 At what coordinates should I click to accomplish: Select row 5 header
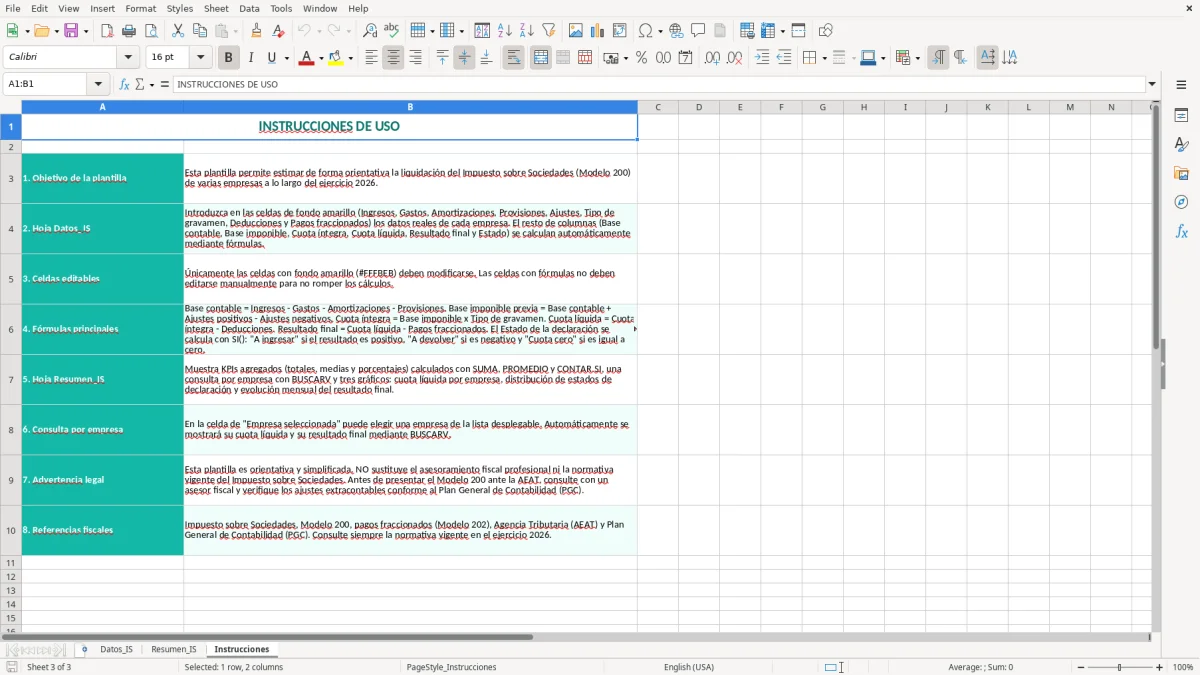(x=11, y=279)
